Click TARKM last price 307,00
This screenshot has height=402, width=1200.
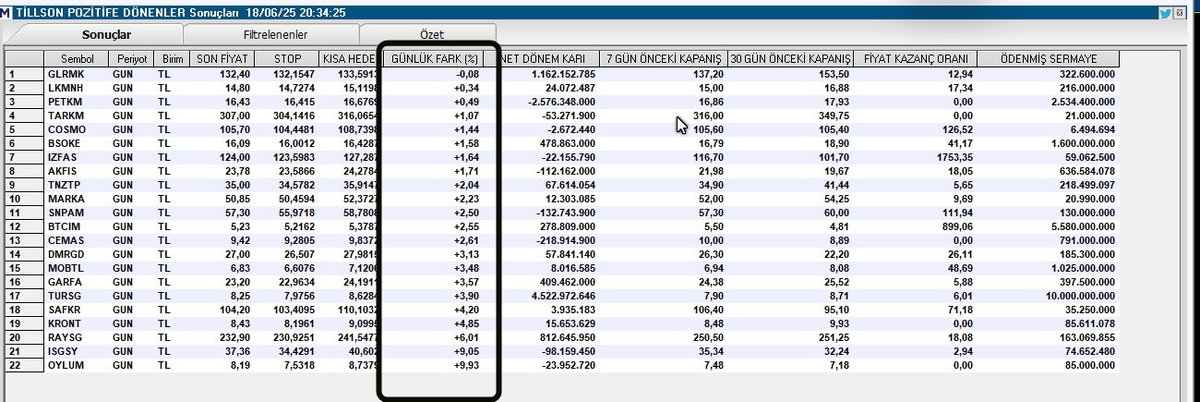click(x=233, y=115)
